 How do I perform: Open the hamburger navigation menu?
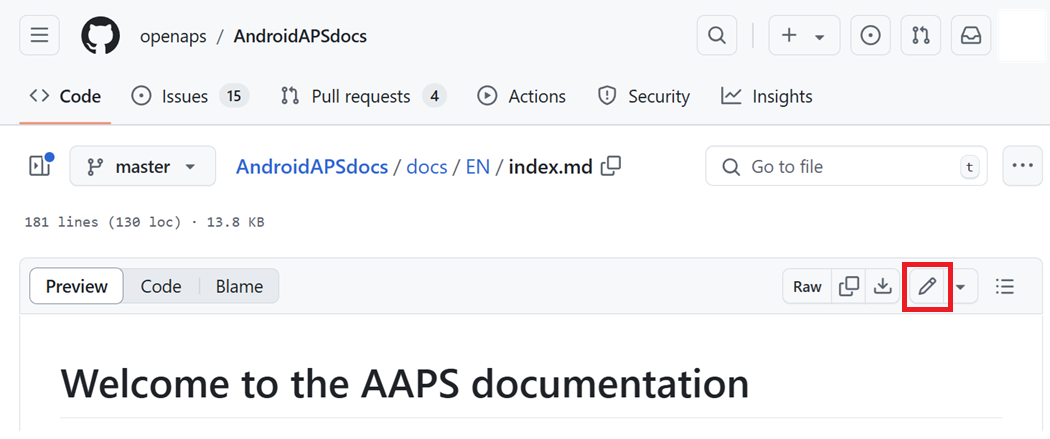click(40, 35)
